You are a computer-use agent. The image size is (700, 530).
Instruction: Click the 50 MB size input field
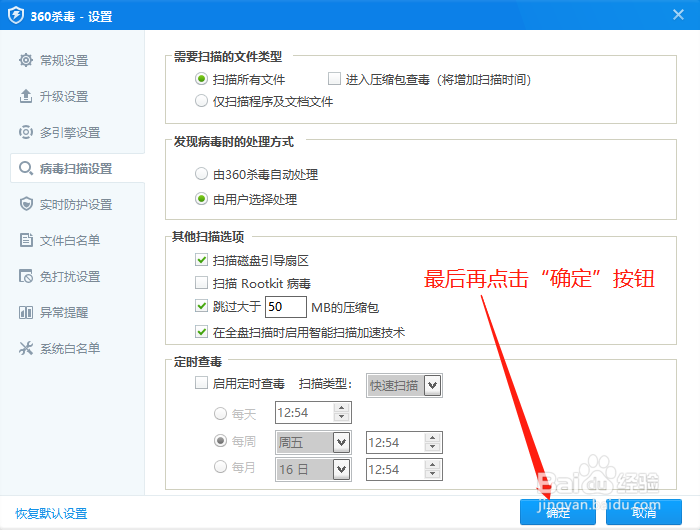pyautogui.click(x=286, y=307)
